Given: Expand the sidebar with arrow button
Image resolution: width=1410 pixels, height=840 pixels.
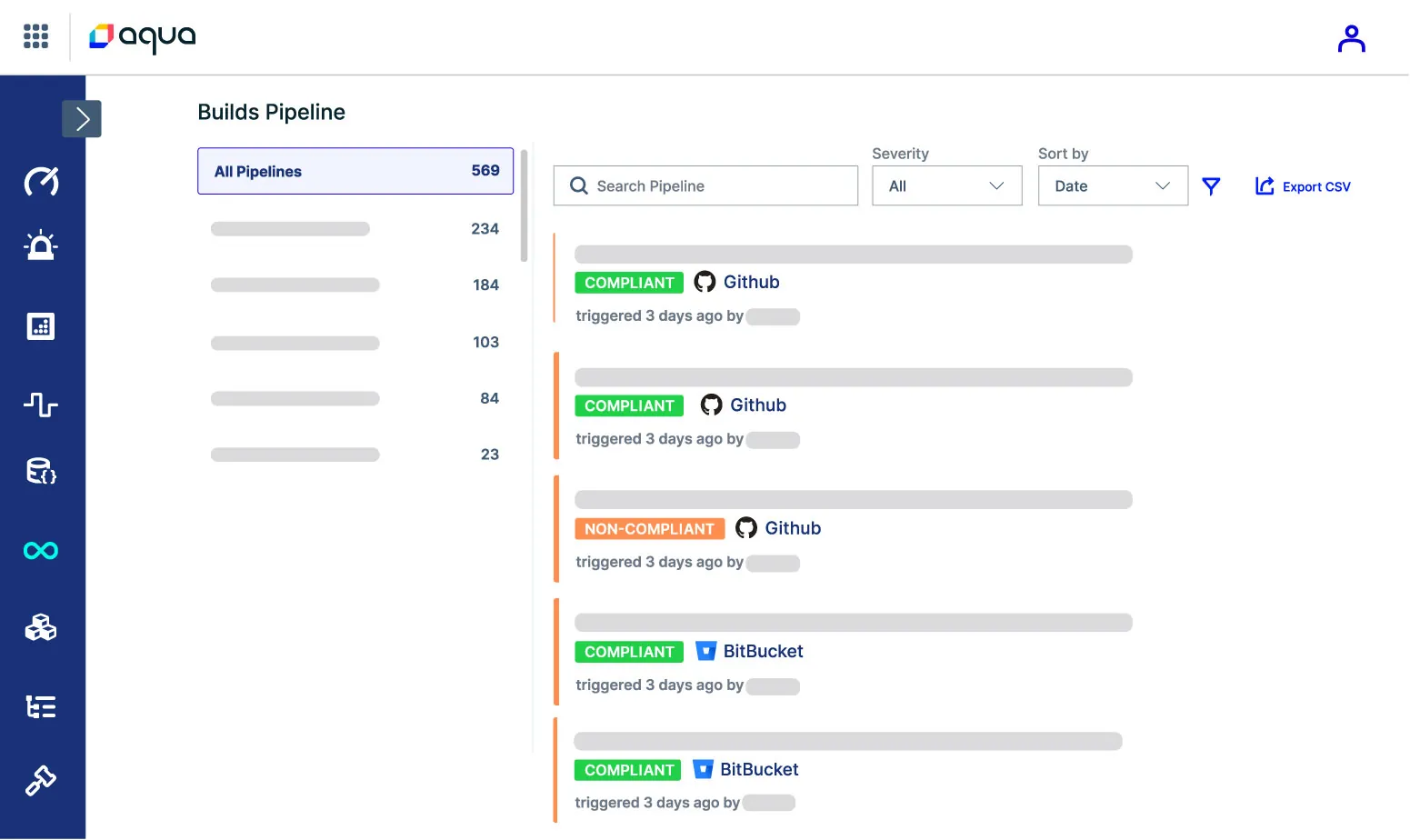Looking at the screenshot, I should [x=82, y=119].
